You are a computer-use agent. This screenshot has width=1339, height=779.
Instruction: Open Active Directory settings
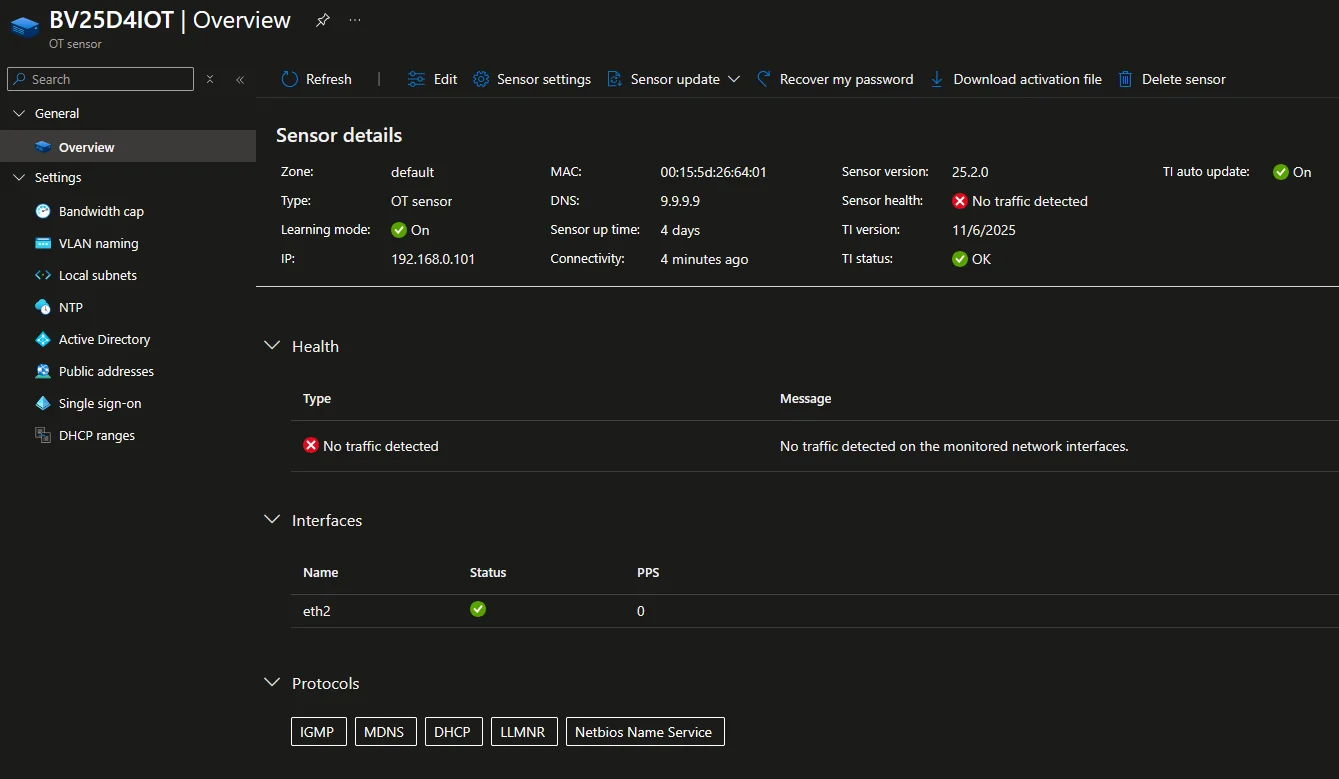104,339
